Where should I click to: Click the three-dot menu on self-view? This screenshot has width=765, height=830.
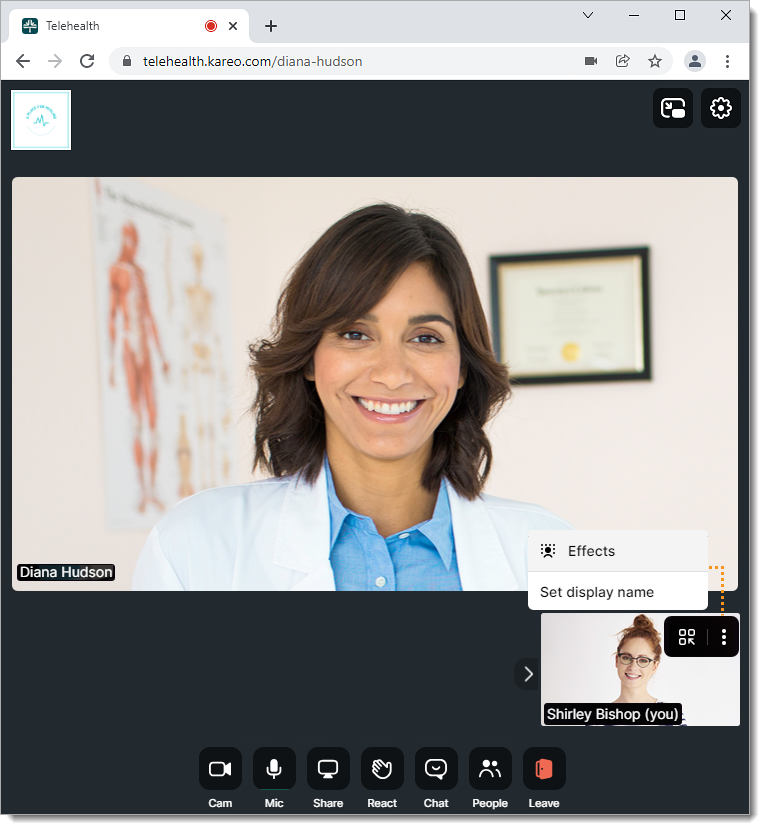click(724, 637)
